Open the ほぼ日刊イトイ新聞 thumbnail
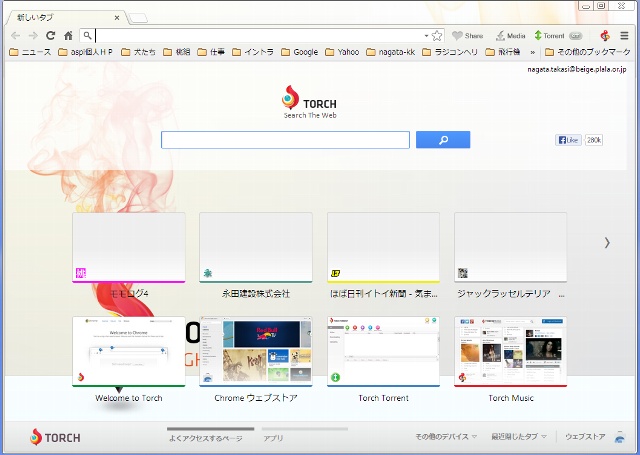This screenshot has width=640, height=455. [x=383, y=248]
